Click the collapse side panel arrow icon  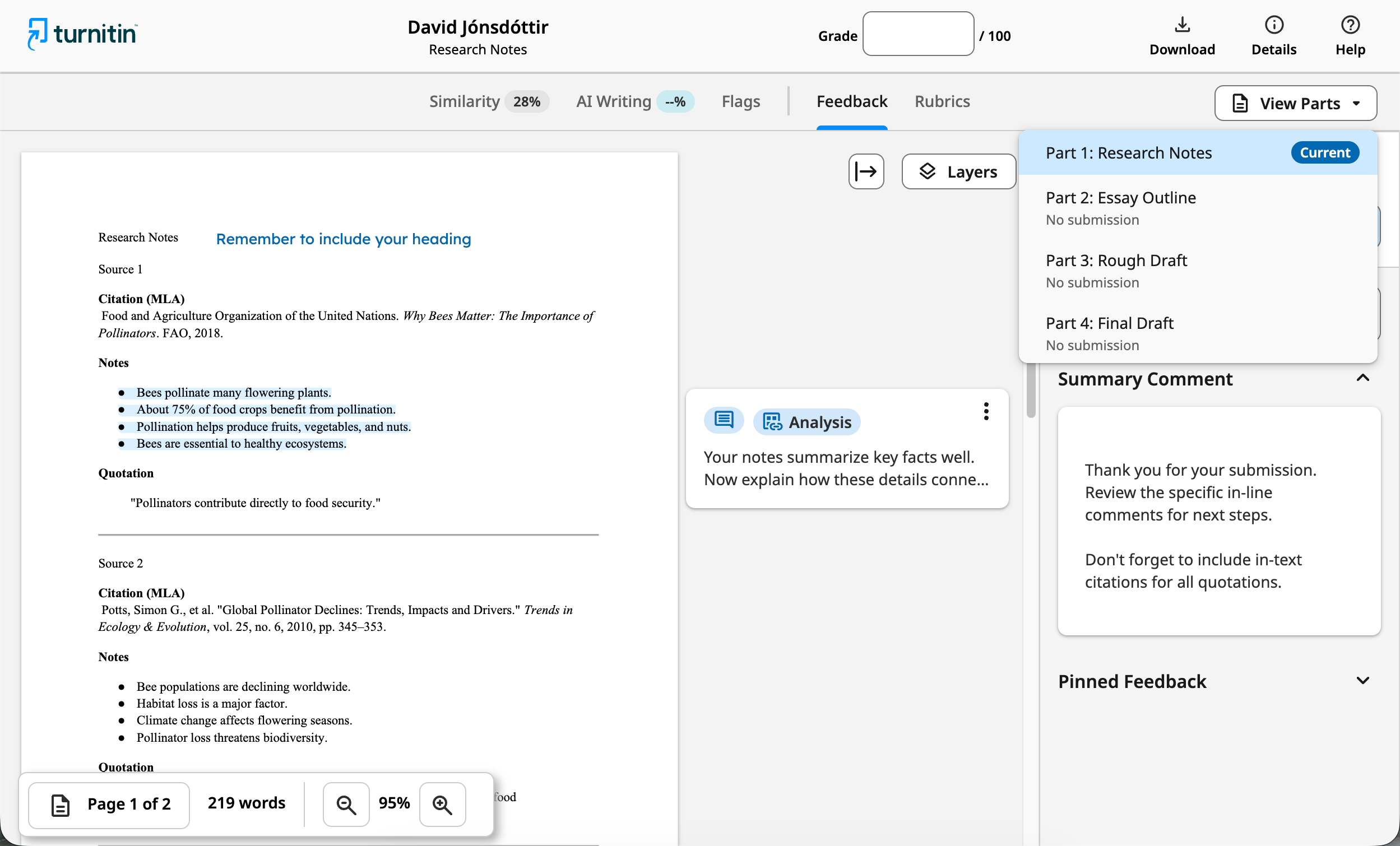[x=866, y=171]
